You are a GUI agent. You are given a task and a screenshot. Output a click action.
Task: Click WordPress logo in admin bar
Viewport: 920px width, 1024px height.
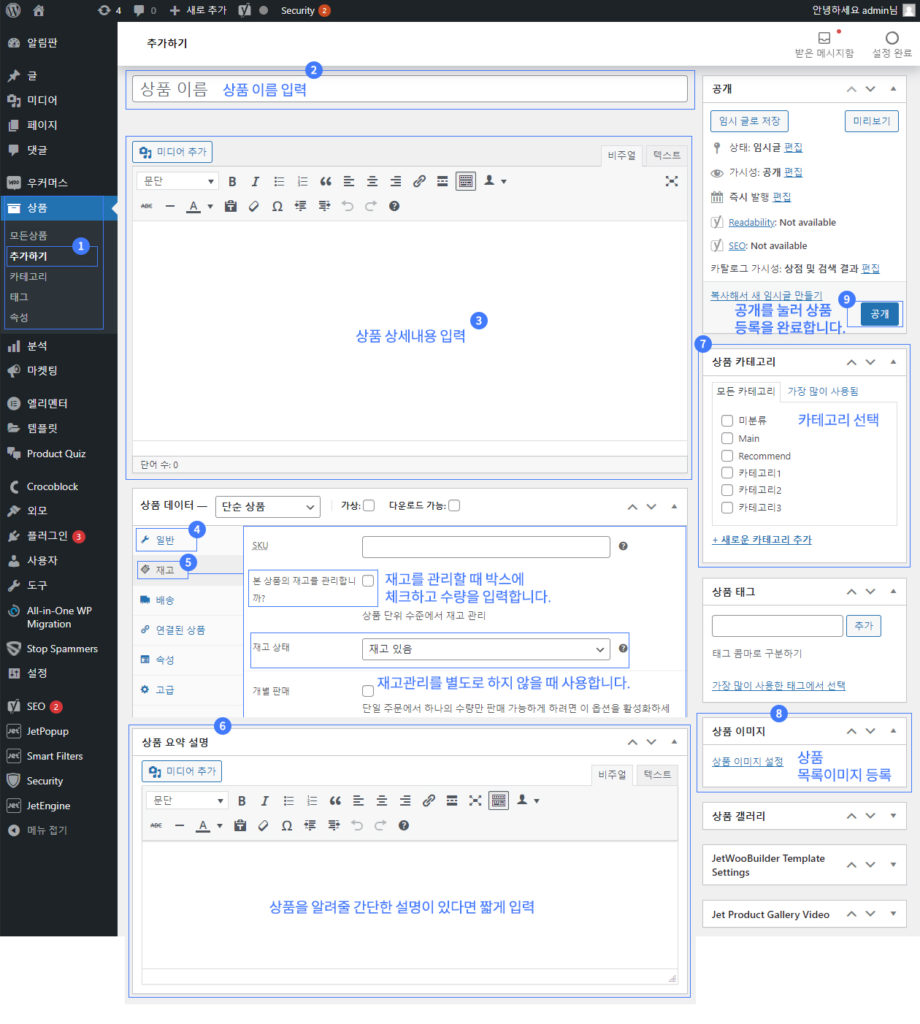(x=13, y=10)
